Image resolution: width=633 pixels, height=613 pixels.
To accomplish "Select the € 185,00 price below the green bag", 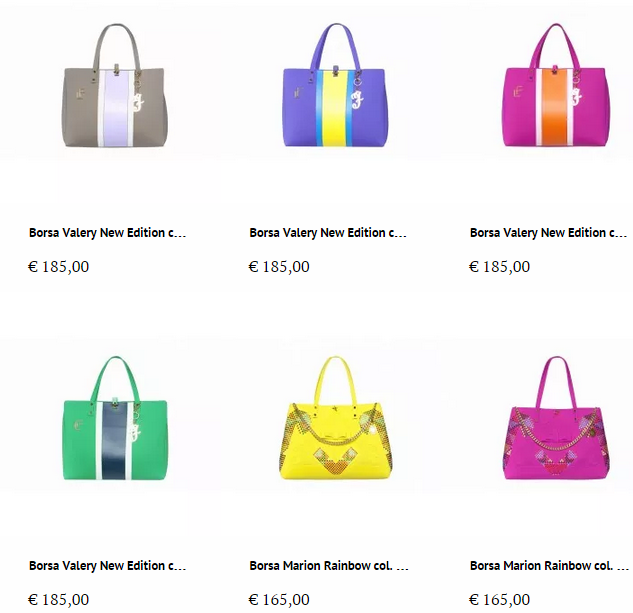I will pyautogui.click(x=59, y=600).
